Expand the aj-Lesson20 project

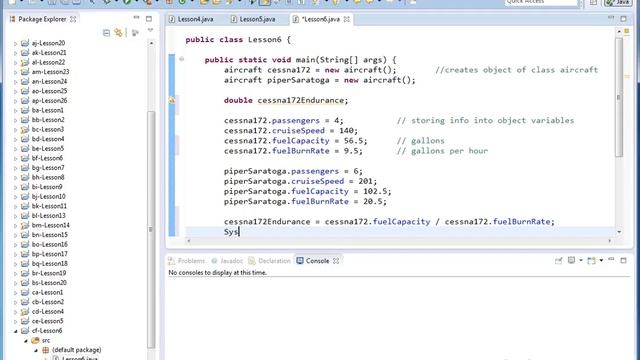pos(16,43)
